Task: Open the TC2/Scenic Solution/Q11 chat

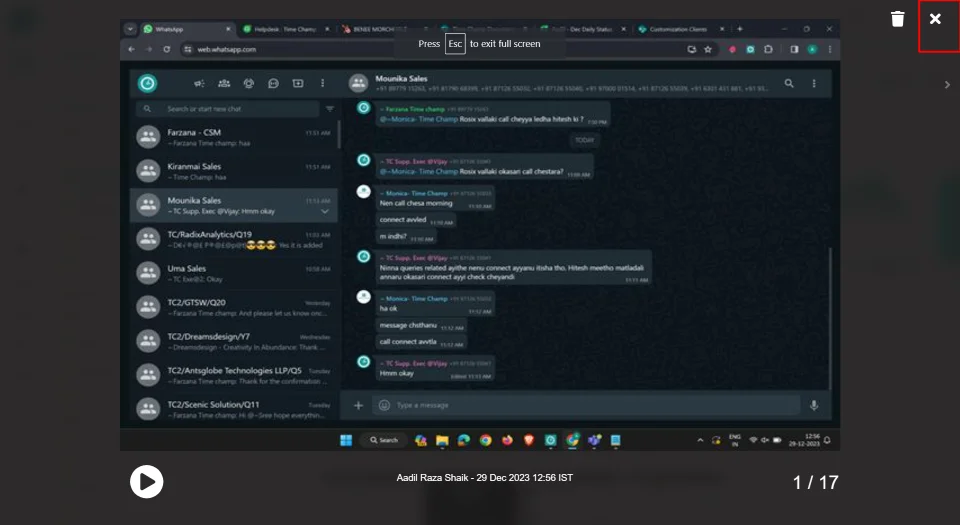Action: coord(234,408)
